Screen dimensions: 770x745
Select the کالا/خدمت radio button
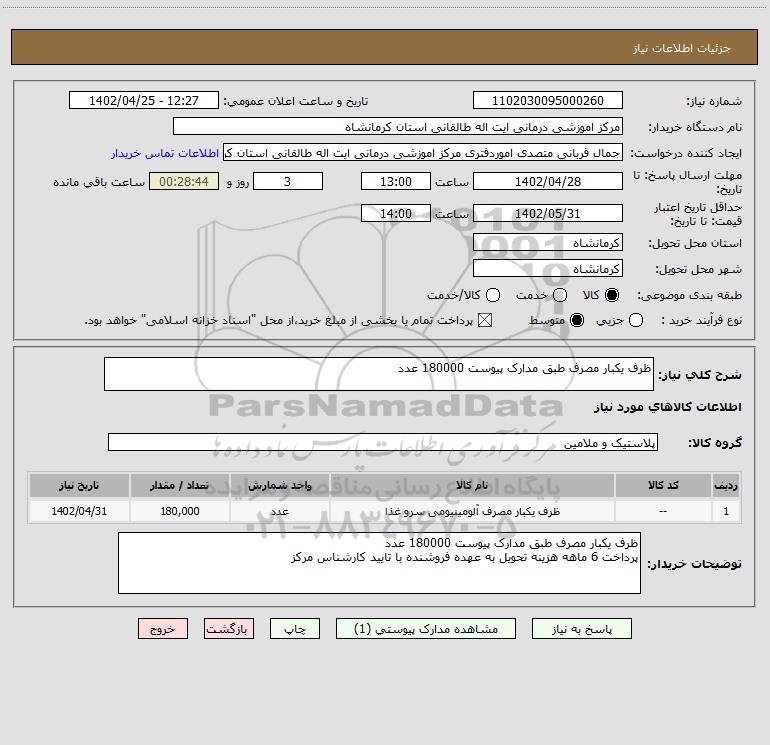point(493,295)
